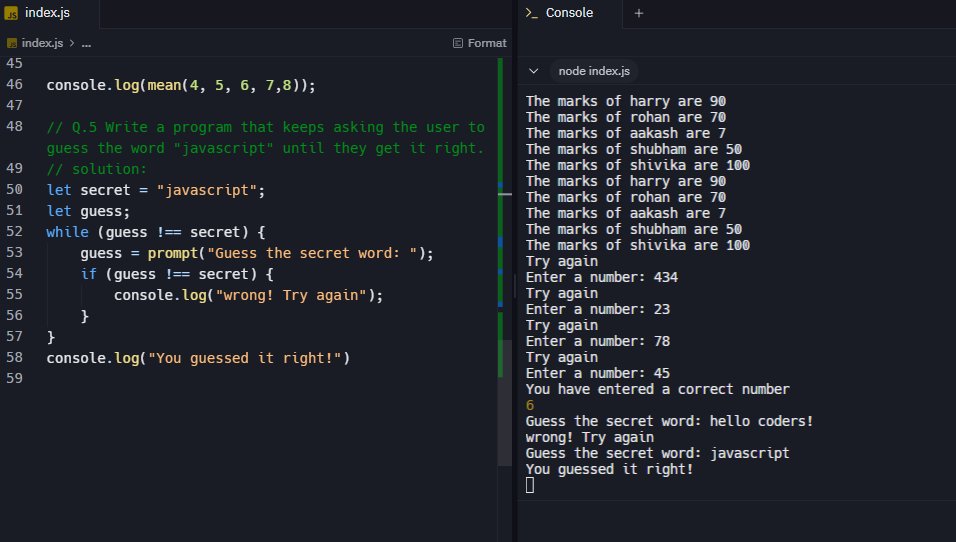
Task: Click console output 'Guess the secret word: javascript'
Action: coord(657,454)
